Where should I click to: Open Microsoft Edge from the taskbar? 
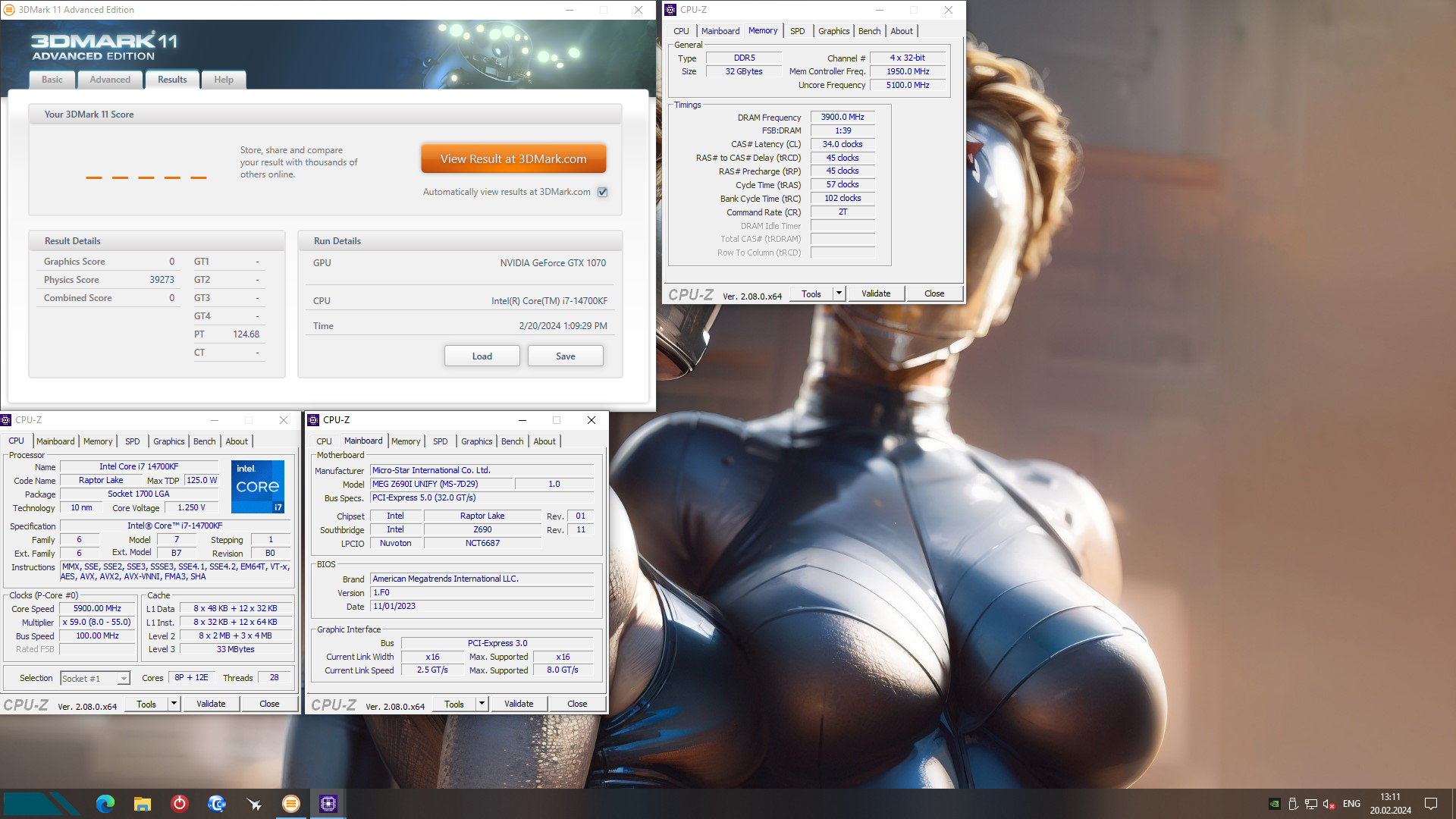[105, 804]
